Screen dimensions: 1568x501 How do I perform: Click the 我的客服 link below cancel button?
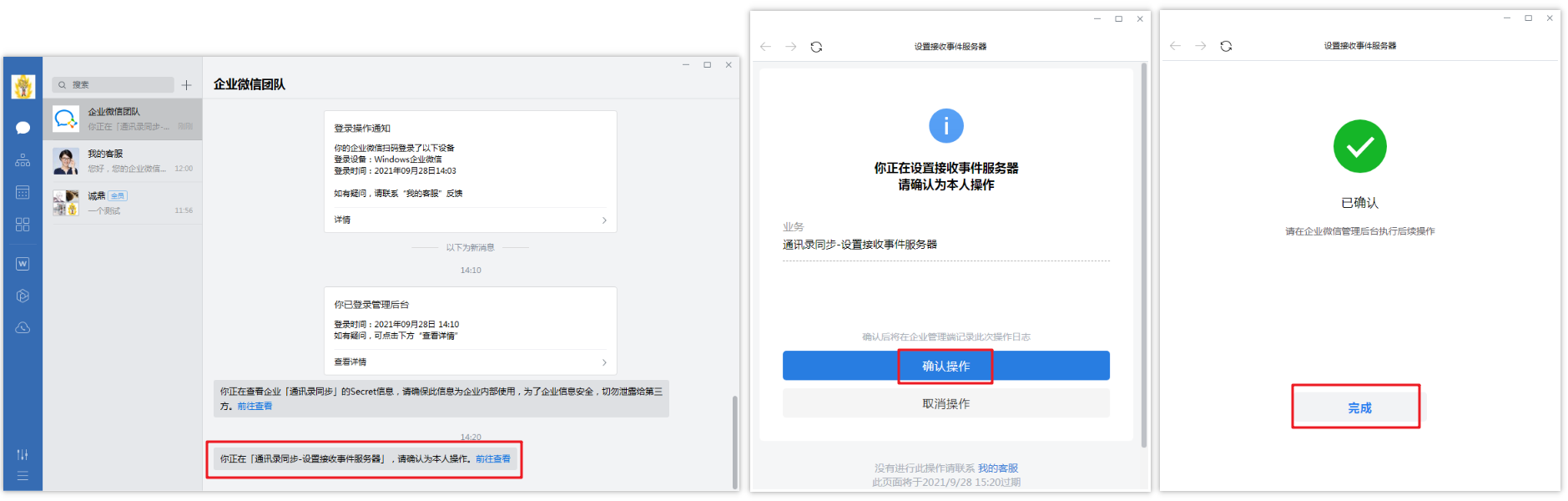click(998, 468)
